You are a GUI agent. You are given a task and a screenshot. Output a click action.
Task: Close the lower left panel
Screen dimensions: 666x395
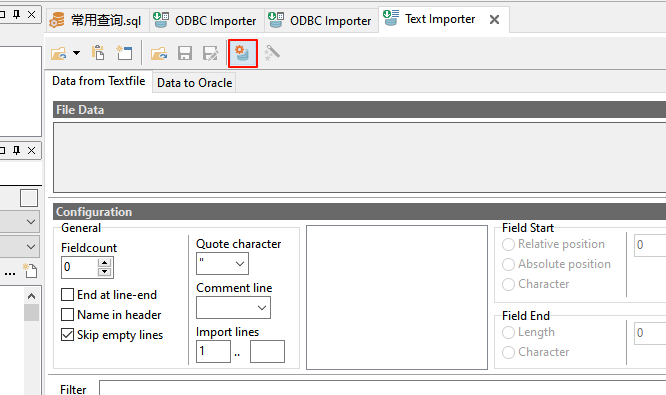[x=31, y=150]
